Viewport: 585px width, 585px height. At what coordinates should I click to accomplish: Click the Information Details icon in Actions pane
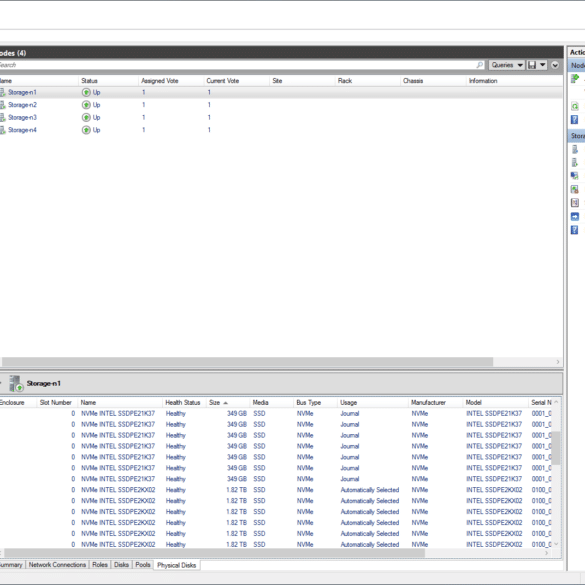point(575,190)
